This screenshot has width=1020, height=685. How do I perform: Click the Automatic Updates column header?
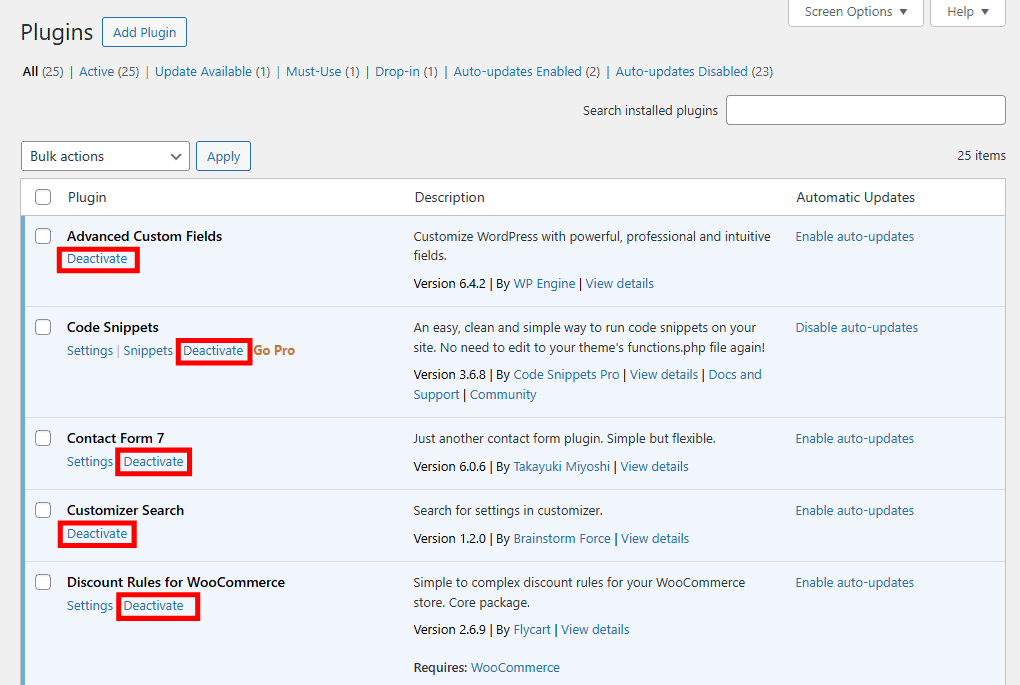tap(855, 197)
